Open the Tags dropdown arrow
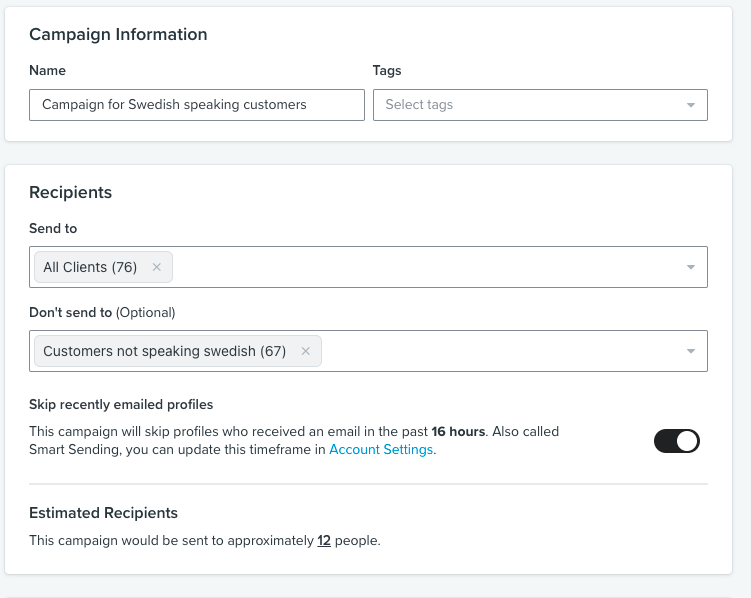 pos(690,105)
